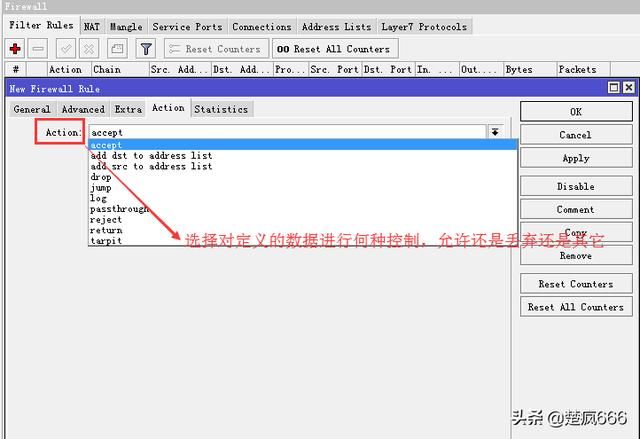Click the minus remove rule icon
This screenshot has width=640, height=439.
pyautogui.click(x=38, y=49)
